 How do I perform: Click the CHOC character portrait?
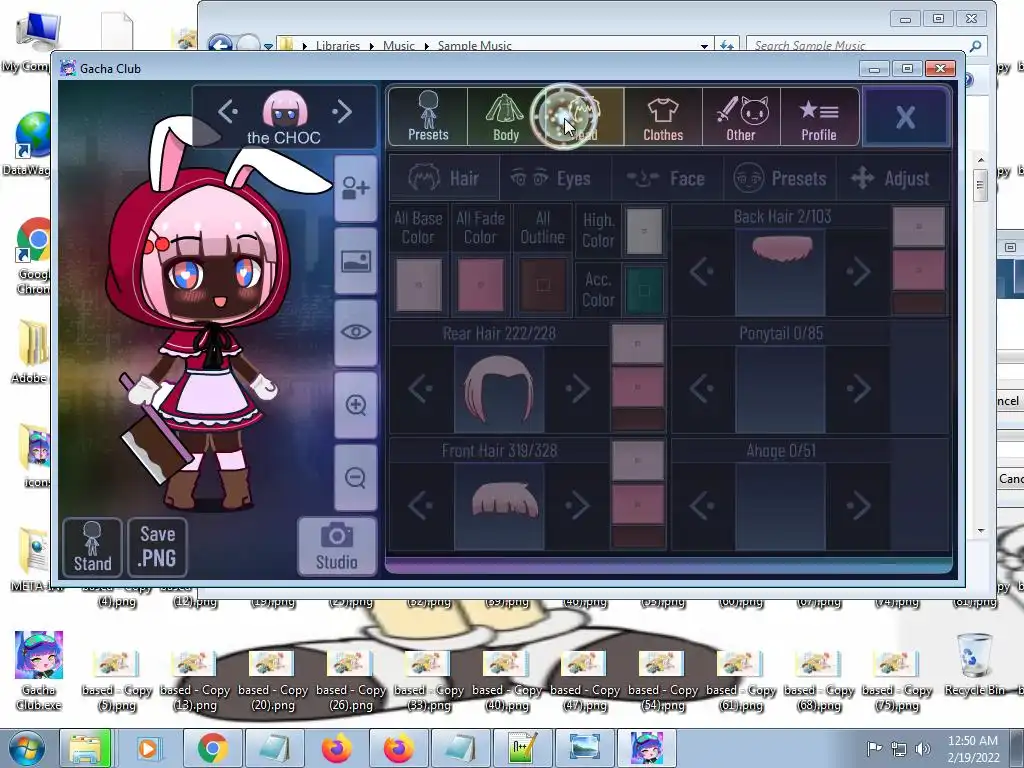coord(285,109)
